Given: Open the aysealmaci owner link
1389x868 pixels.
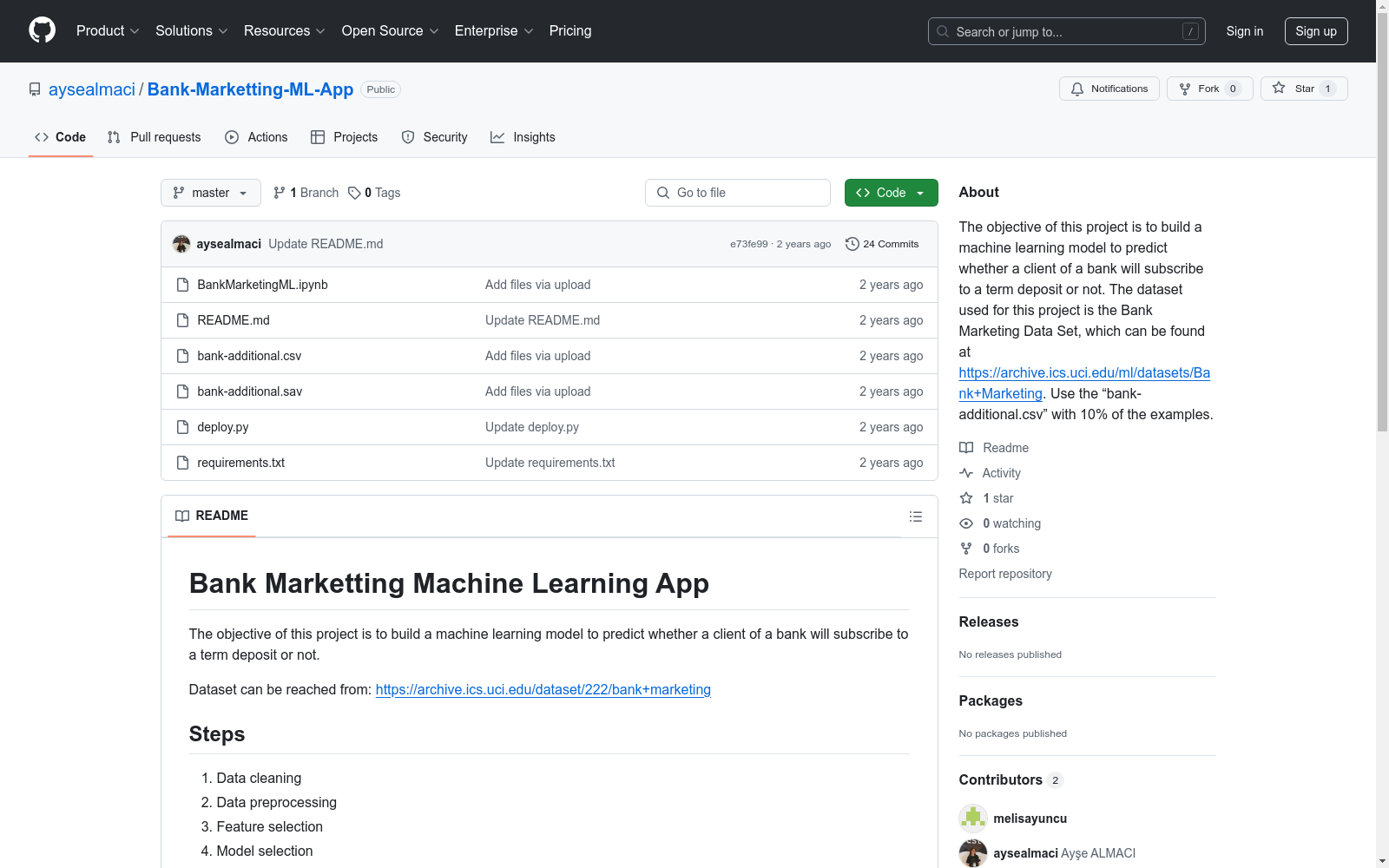Looking at the screenshot, I should (x=92, y=89).
